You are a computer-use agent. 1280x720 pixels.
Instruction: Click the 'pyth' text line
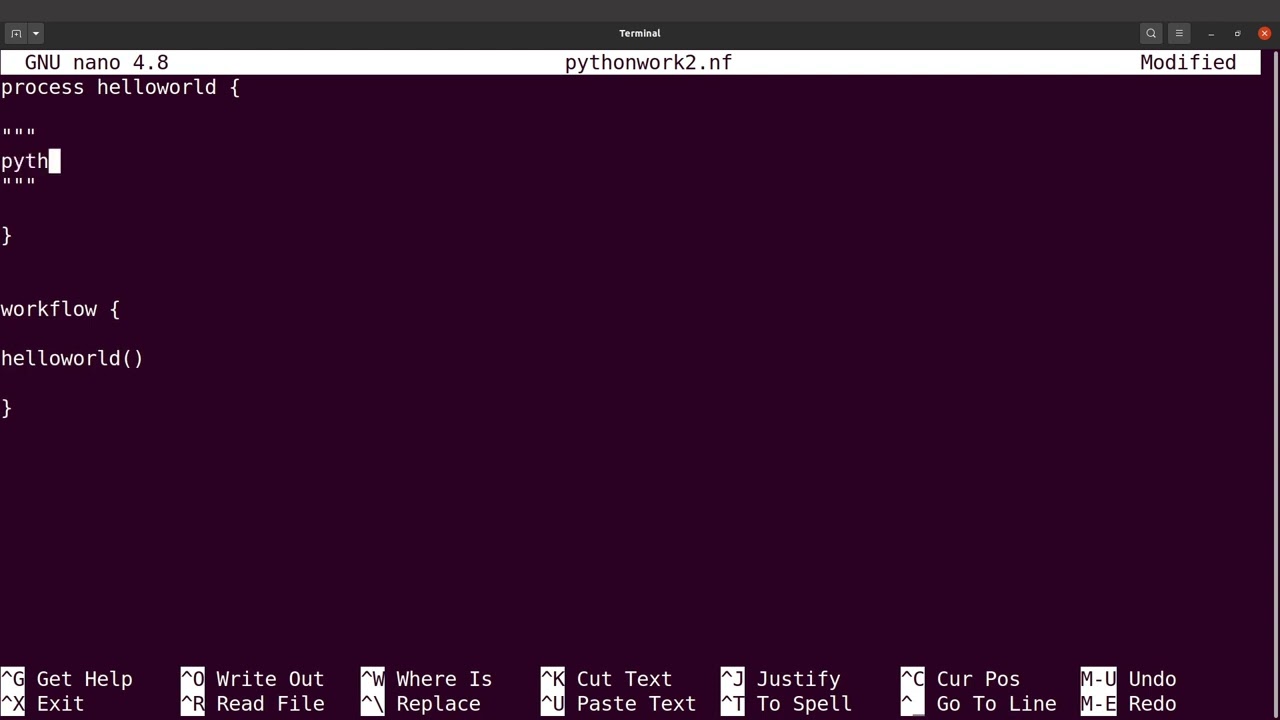click(25, 161)
